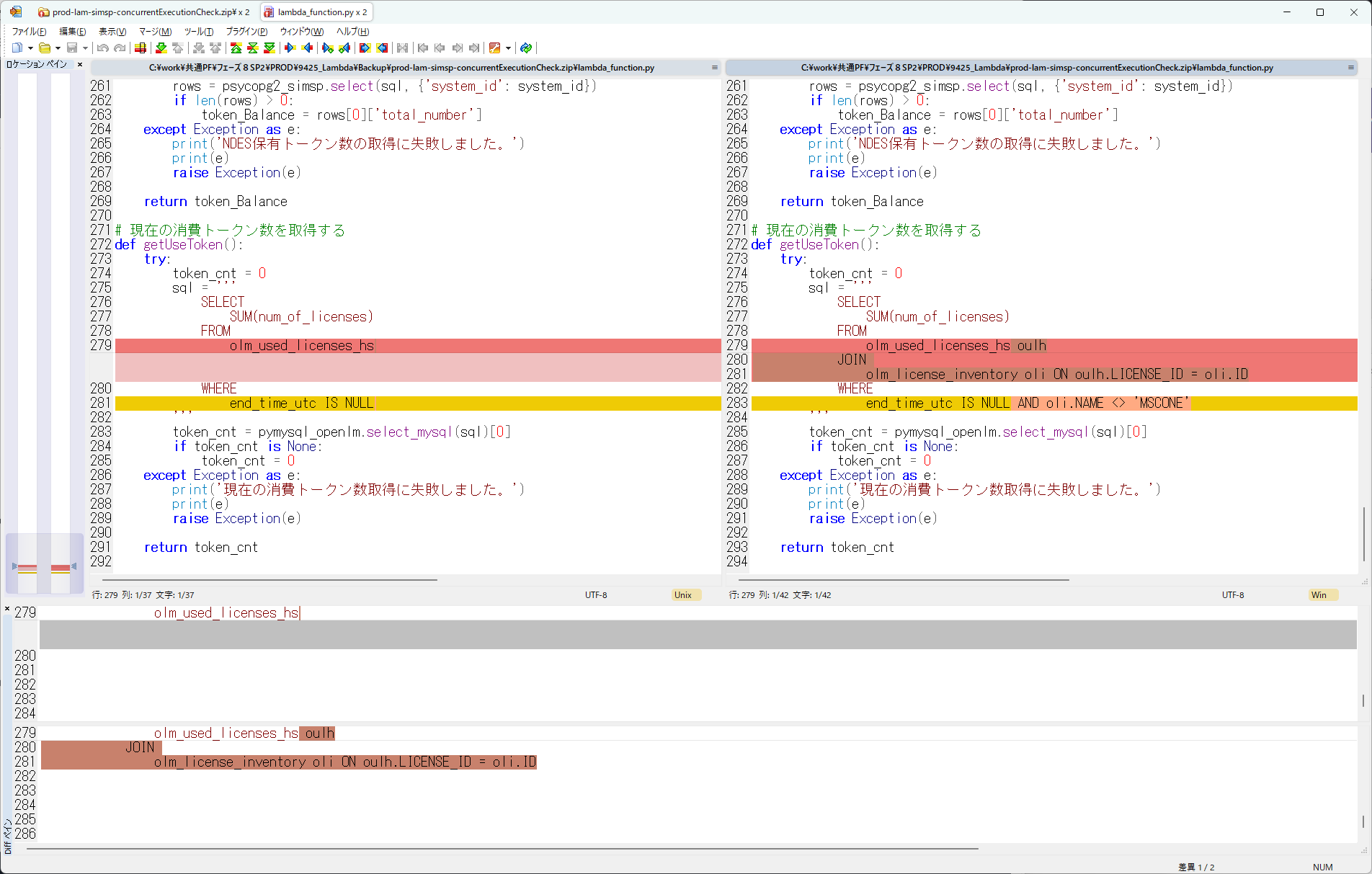Click the left pane horizontal scrollbar
This screenshot has height=874, width=1372.
click(269, 579)
